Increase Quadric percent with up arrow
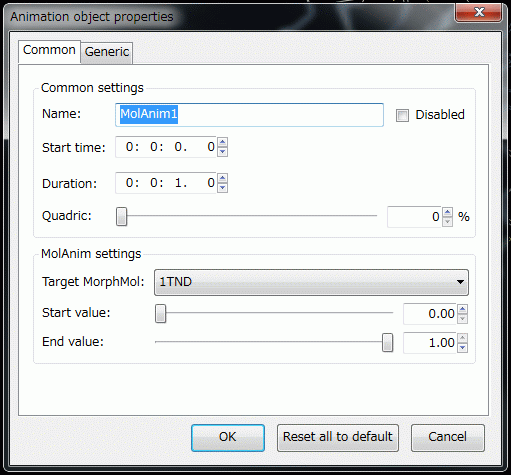 tap(447, 212)
